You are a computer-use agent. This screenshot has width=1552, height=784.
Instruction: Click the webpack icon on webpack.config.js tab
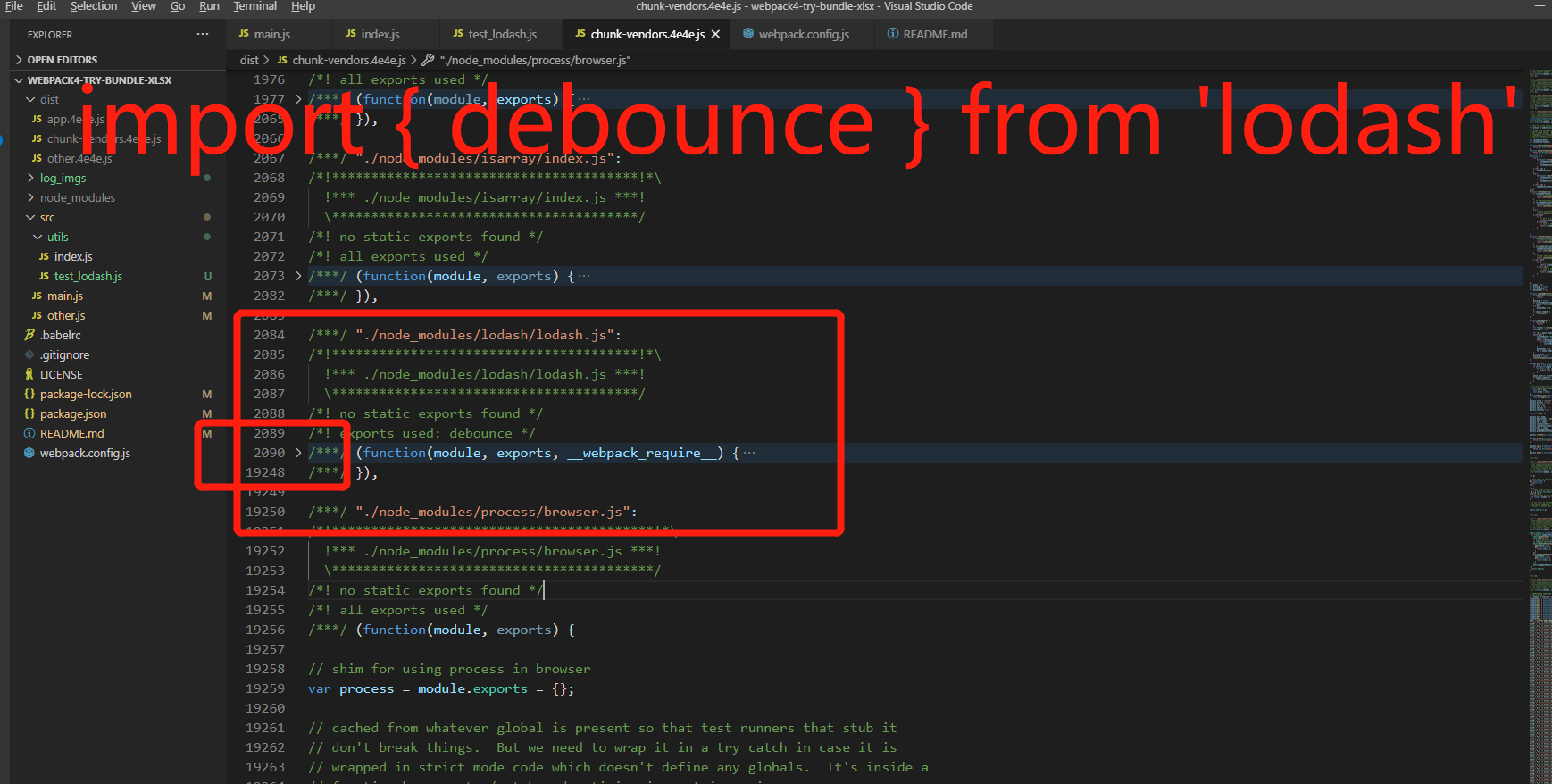click(x=748, y=34)
